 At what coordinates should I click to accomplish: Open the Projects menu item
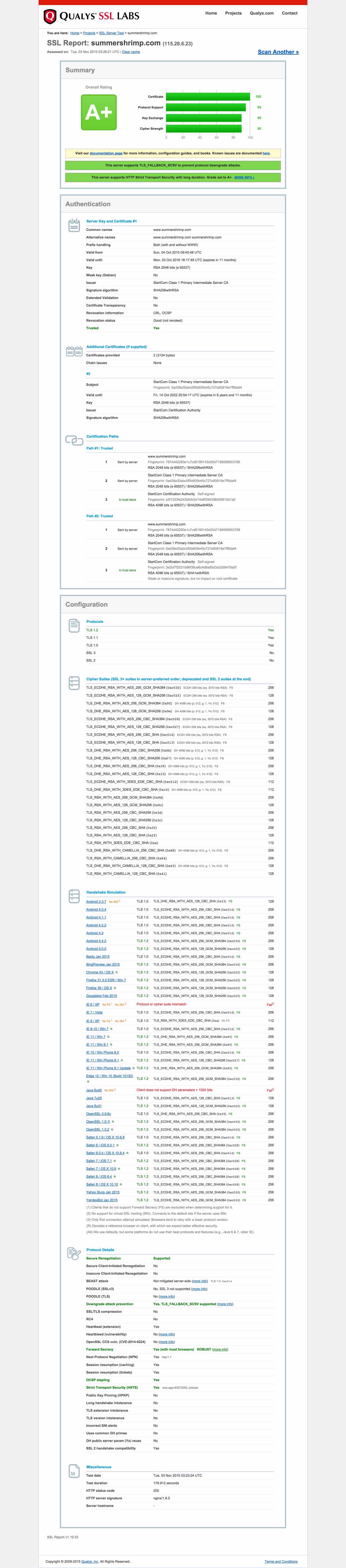(x=233, y=13)
